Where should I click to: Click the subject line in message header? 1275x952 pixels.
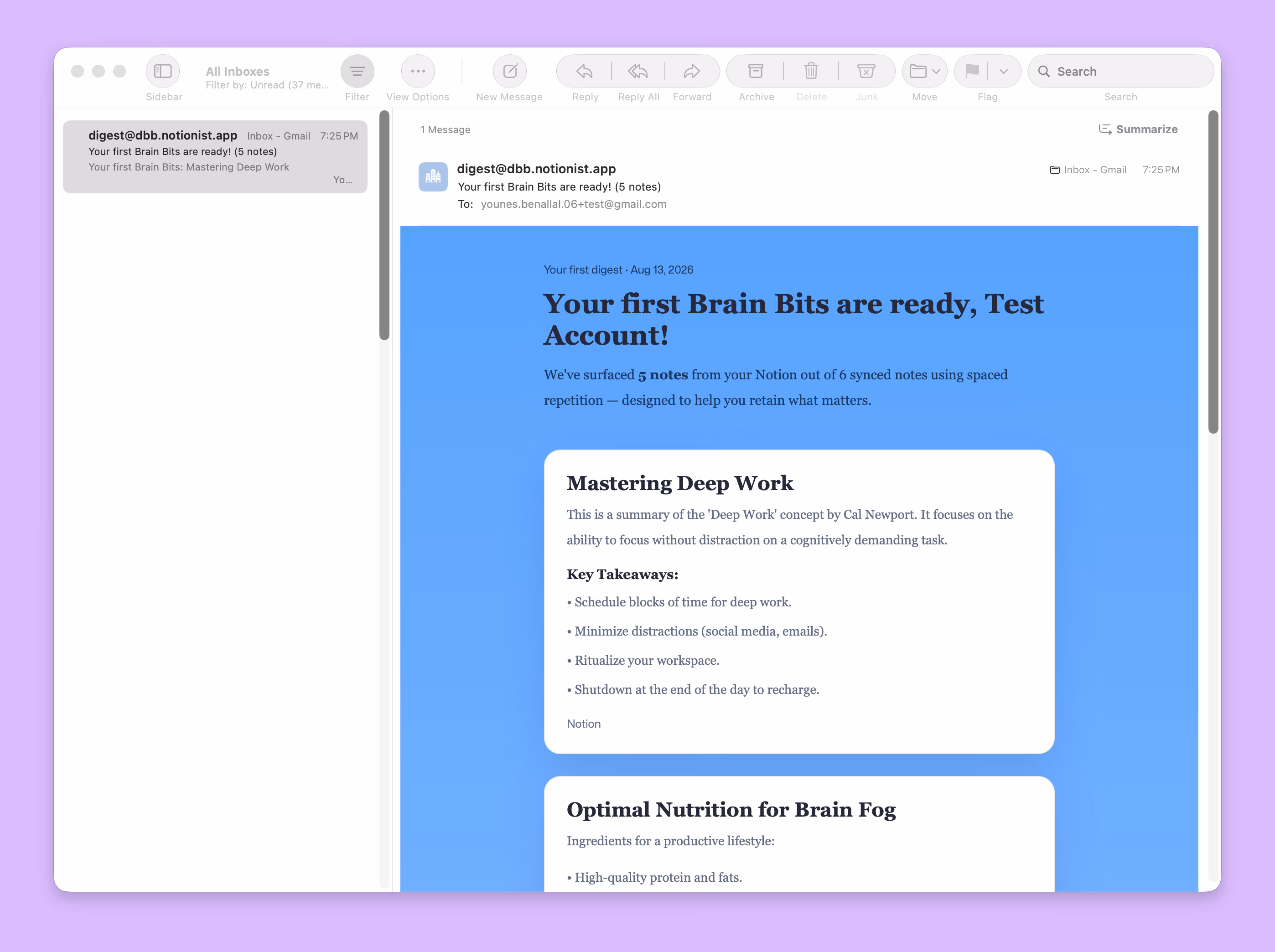(x=559, y=187)
